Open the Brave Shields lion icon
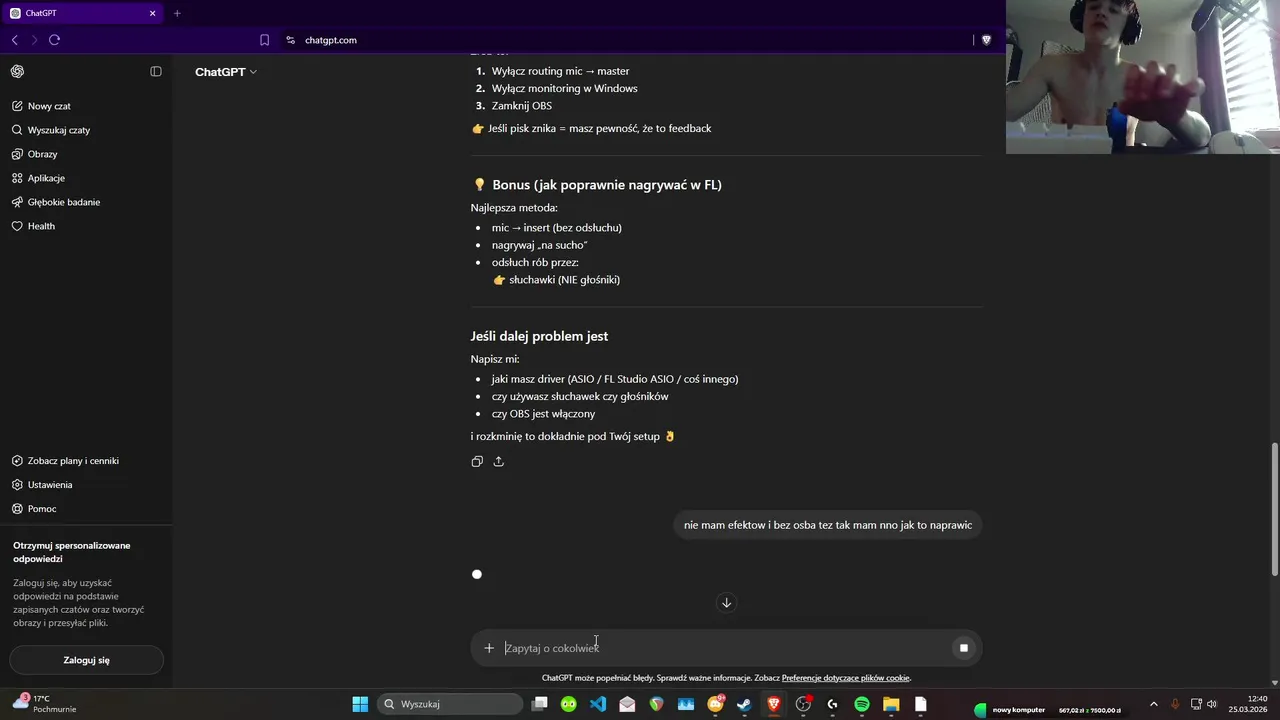Image resolution: width=1280 pixels, height=720 pixels. coord(986,40)
